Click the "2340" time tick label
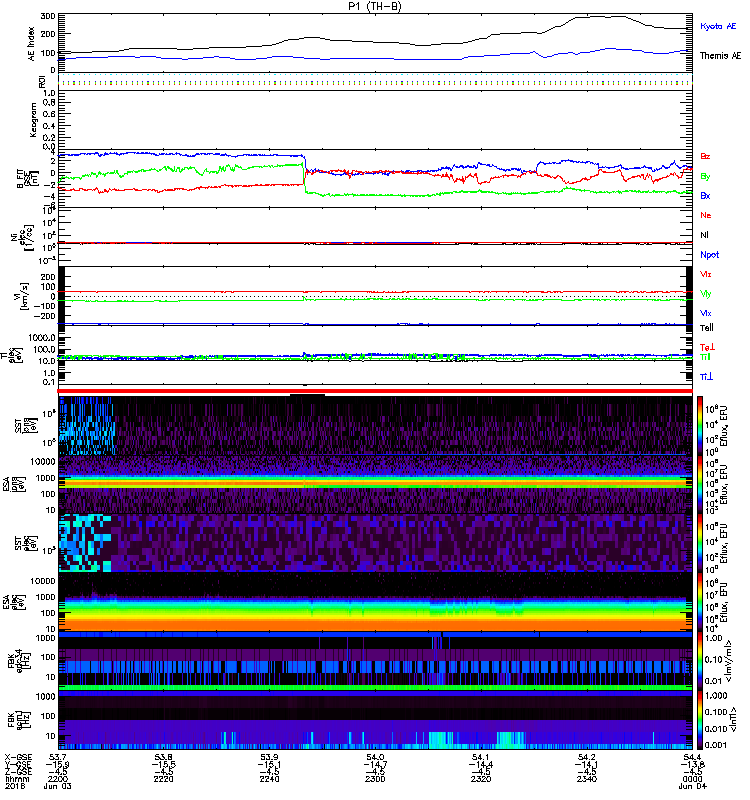Viewport: 750px width, 800px height. point(586,779)
